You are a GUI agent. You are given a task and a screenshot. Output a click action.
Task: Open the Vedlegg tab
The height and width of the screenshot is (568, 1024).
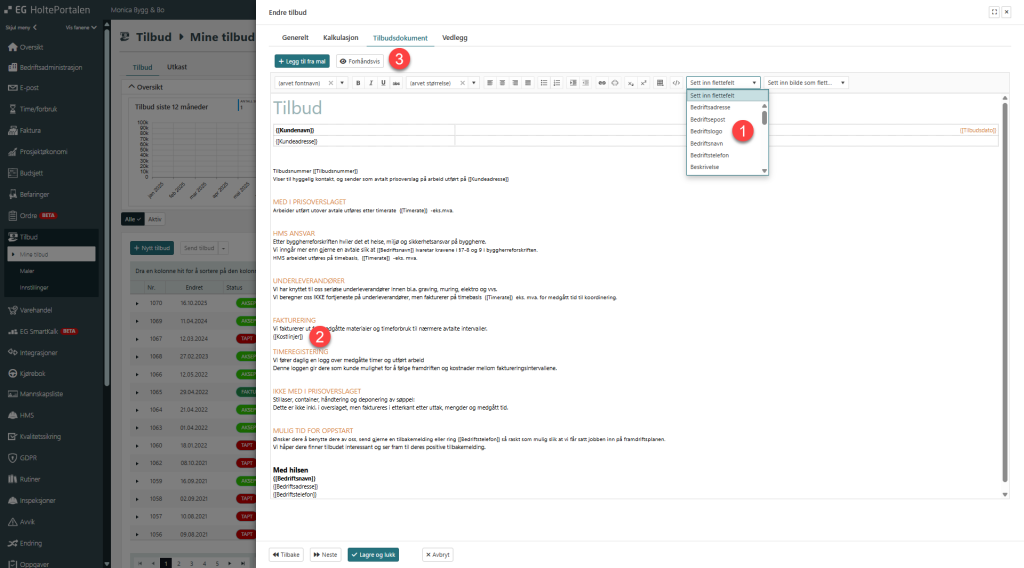pyautogui.click(x=455, y=37)
